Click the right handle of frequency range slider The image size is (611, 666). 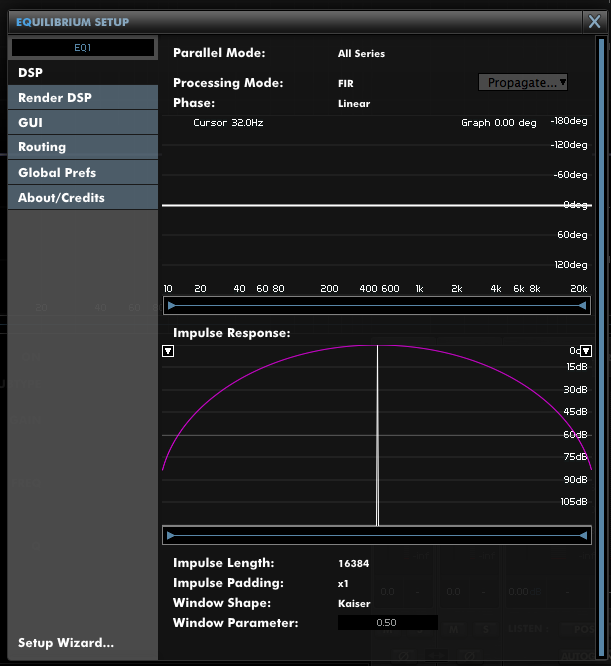click(583, 305)
